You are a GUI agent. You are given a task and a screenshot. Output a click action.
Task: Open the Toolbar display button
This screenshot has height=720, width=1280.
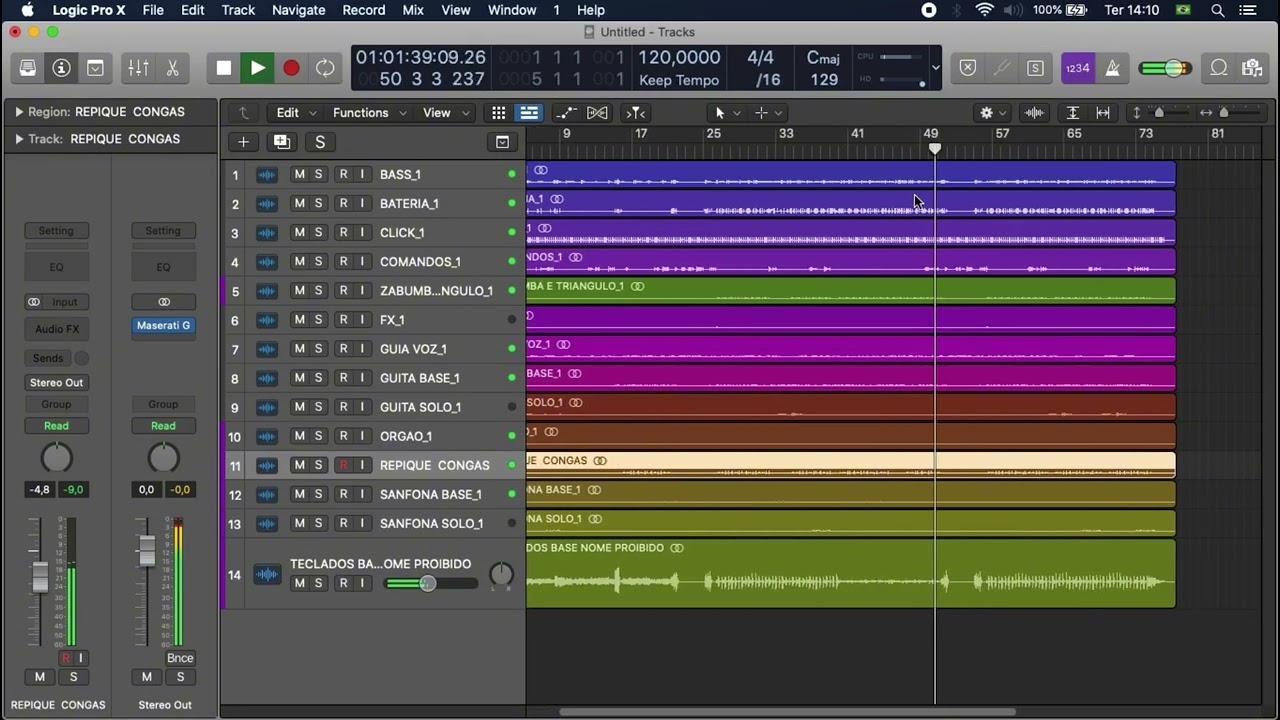(x=95, y=68)
